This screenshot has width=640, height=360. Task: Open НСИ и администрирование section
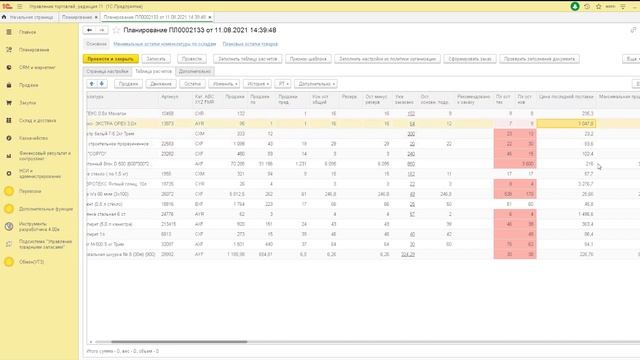[39, 173]
